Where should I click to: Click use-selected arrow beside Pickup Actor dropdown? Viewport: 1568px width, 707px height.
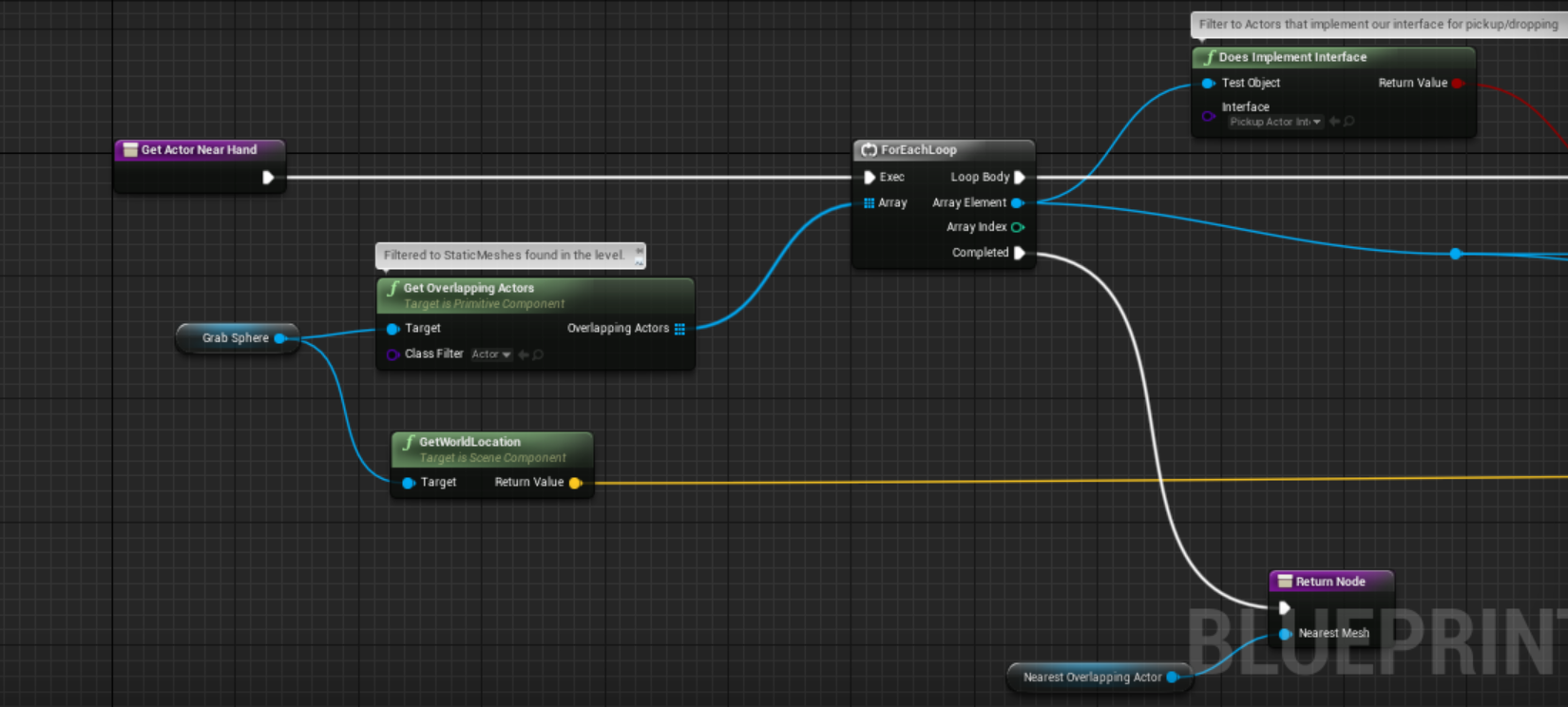[x=1334, y=122]
